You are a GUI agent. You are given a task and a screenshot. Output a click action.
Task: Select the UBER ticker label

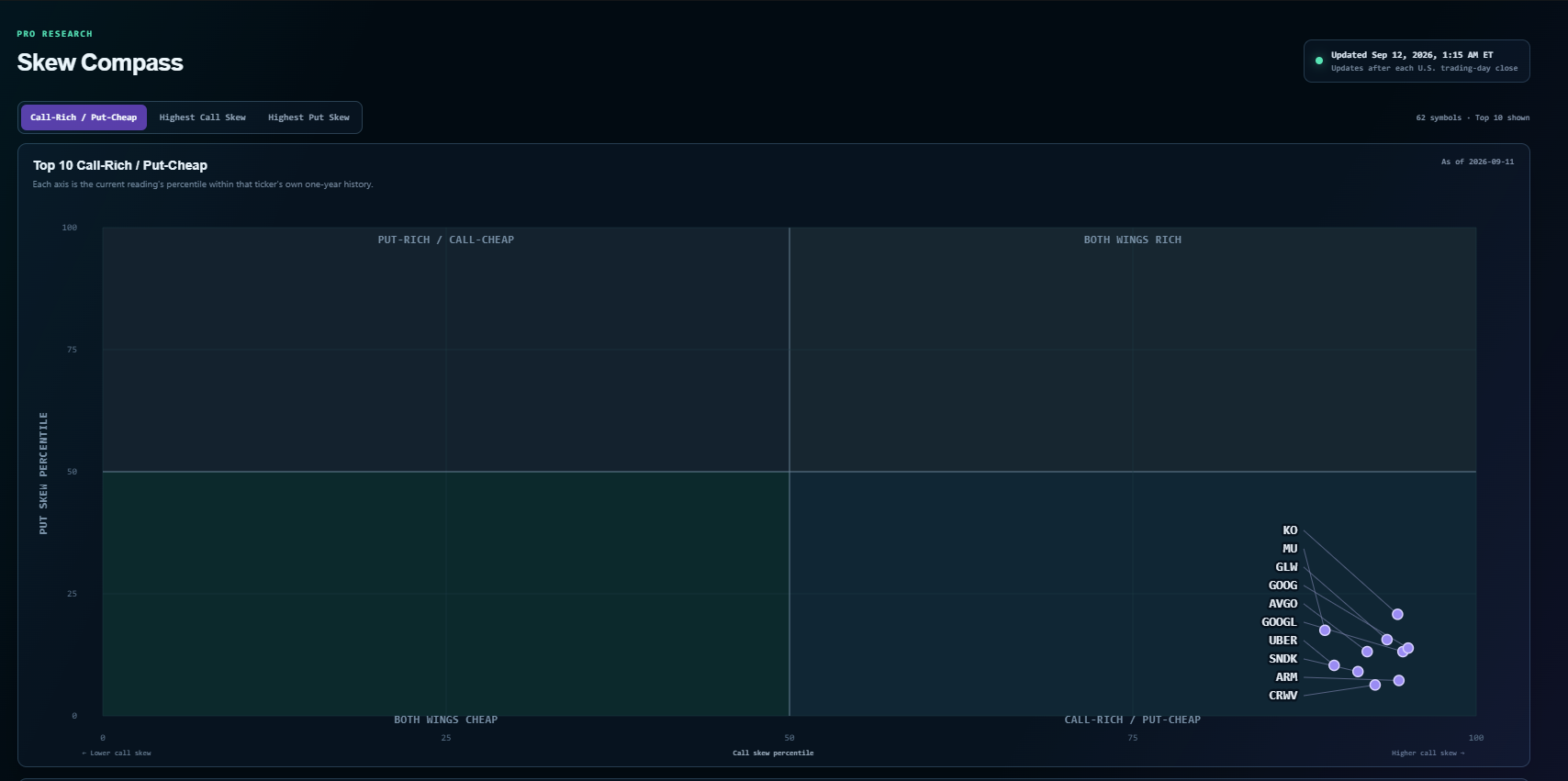[1282, 641]
